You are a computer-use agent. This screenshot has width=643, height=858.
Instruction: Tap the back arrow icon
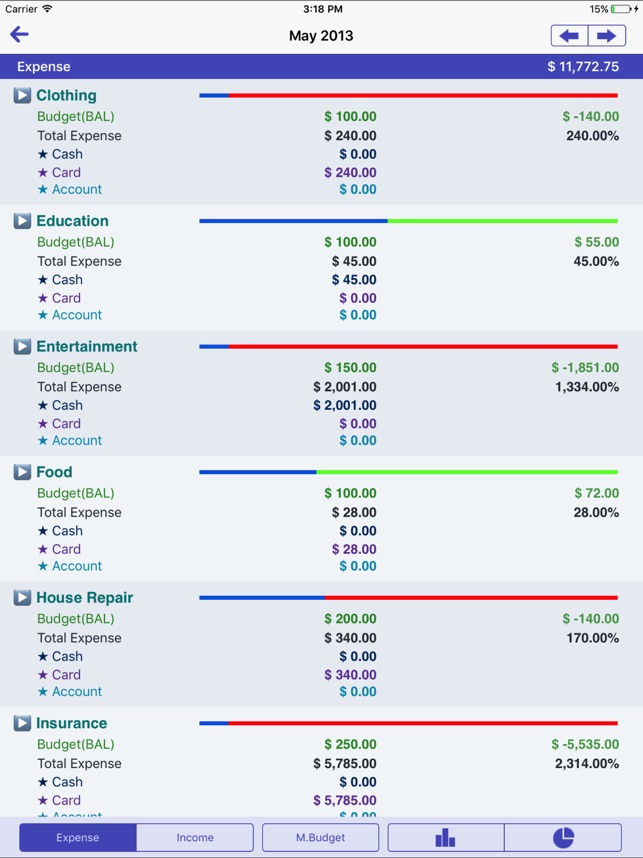point(19,35)
